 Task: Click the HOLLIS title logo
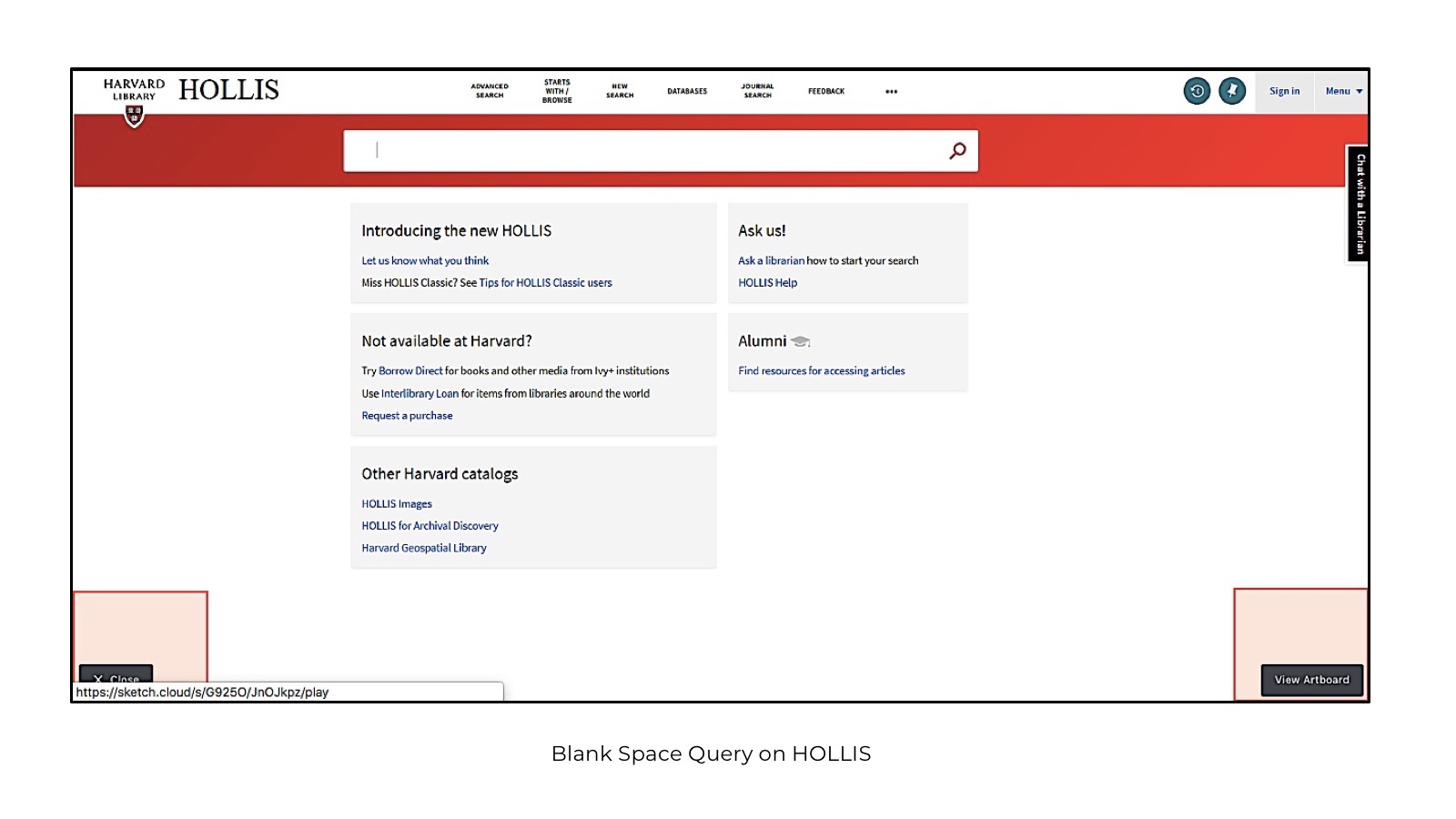[228, 90]
